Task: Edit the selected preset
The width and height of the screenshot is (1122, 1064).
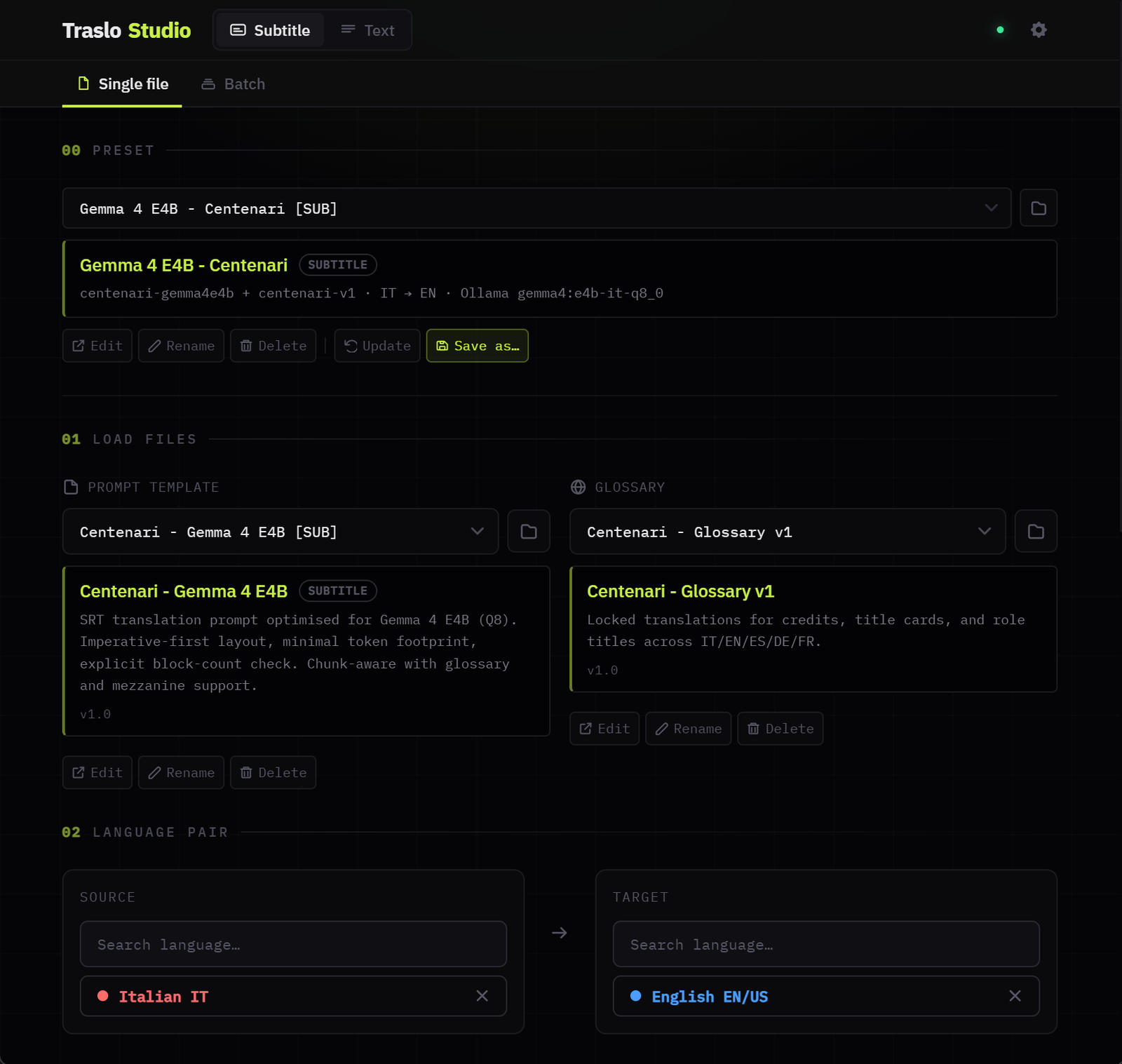Action: [x=97, y=346]
